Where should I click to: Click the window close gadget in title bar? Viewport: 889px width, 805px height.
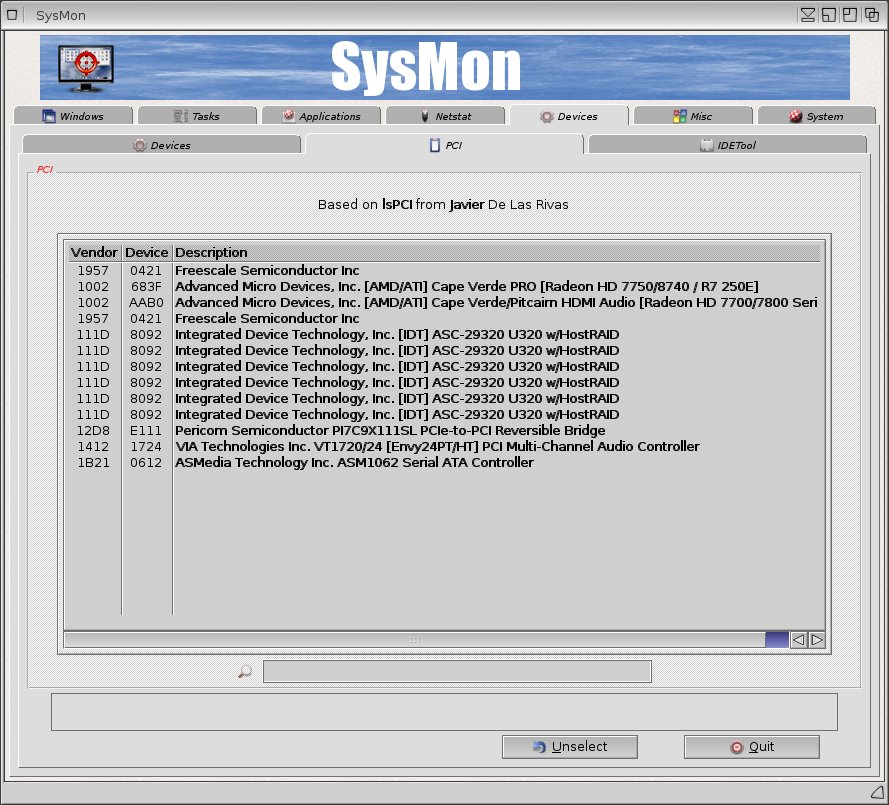click(12, 15)
